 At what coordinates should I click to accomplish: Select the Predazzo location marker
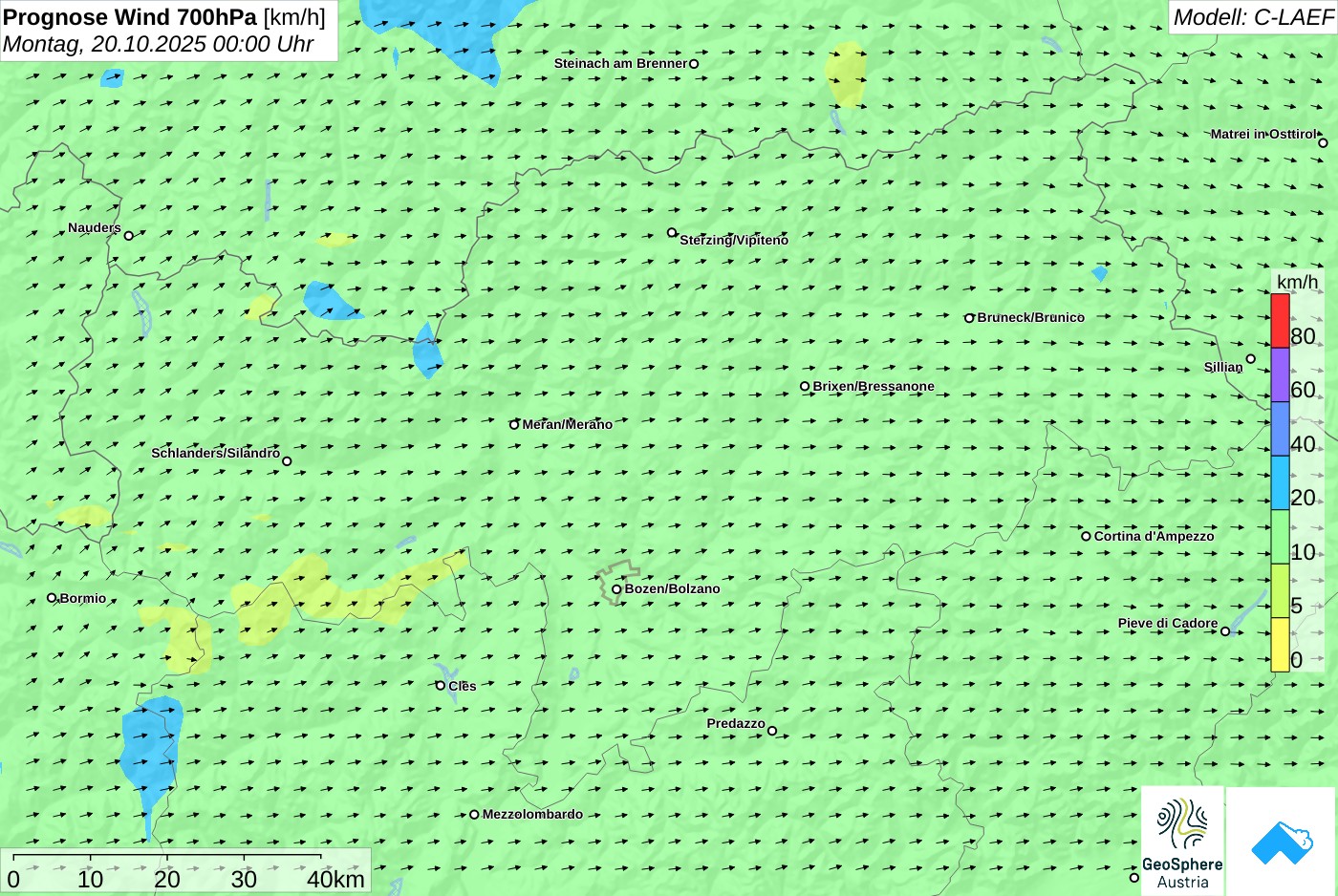click(772, 731)
